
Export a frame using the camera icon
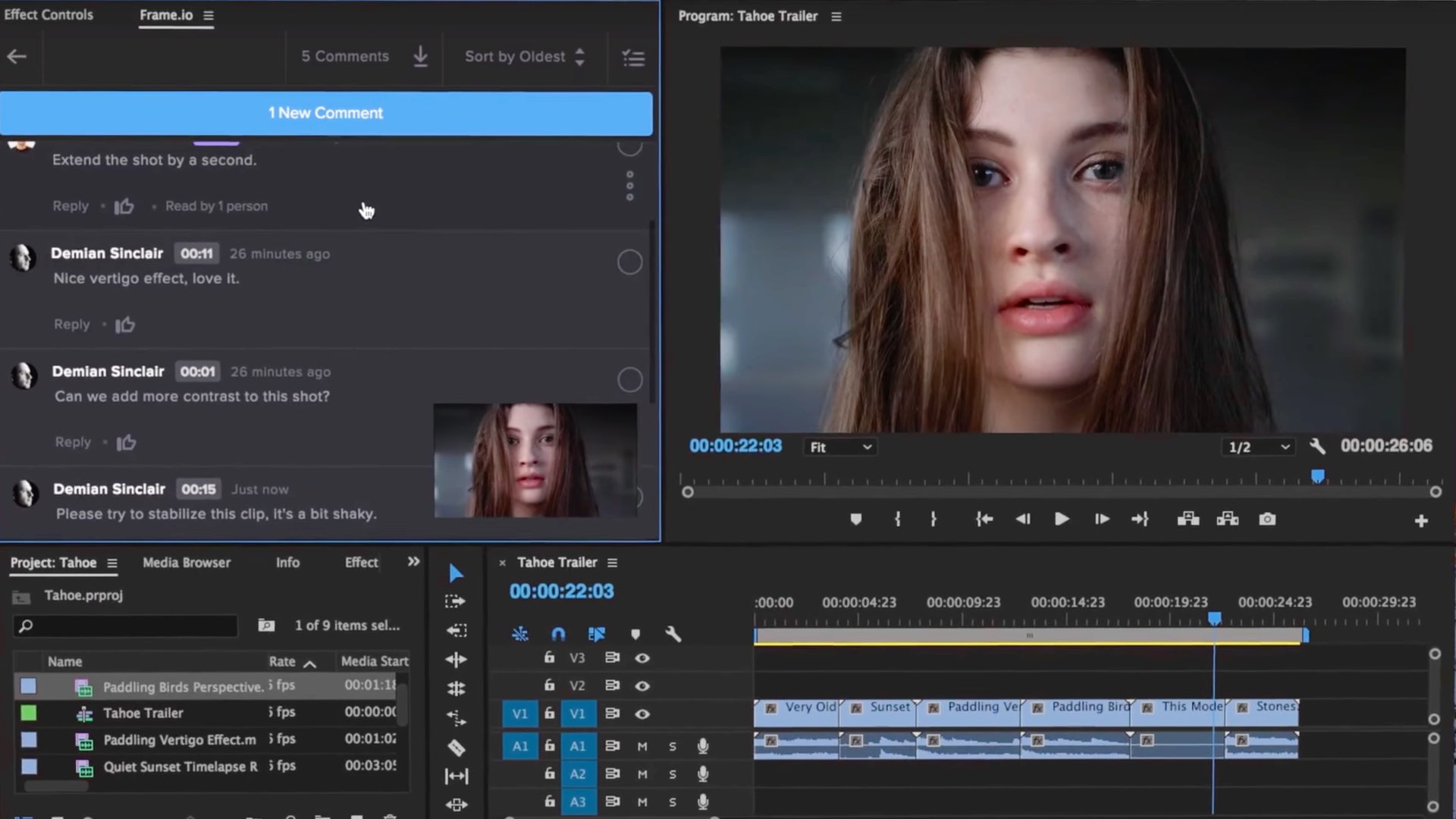(x=1268, y=519)
